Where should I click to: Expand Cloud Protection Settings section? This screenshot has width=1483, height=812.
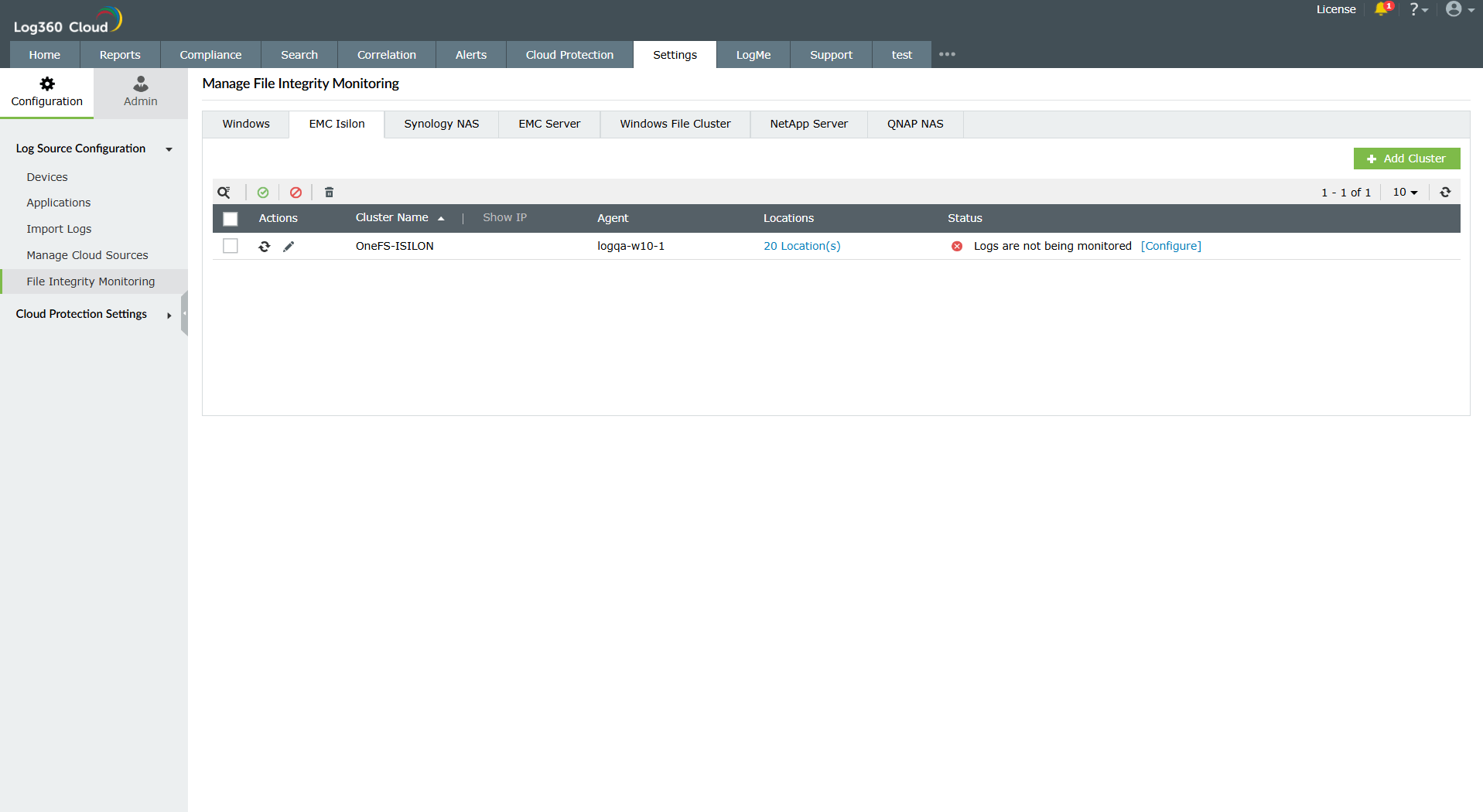169,315
